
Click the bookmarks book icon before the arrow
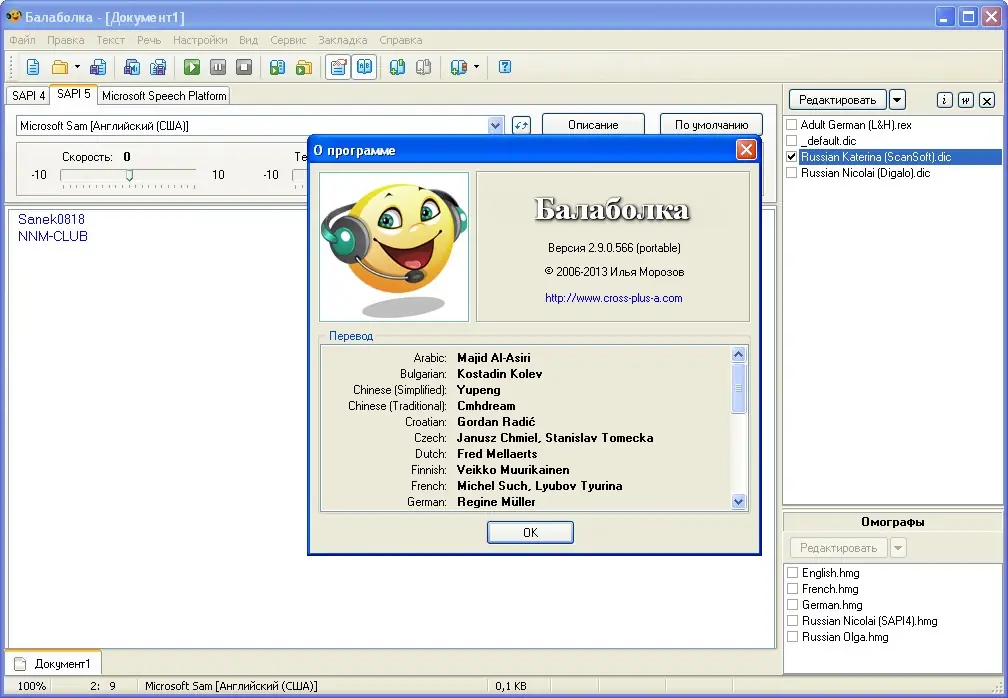pos(458,67)
